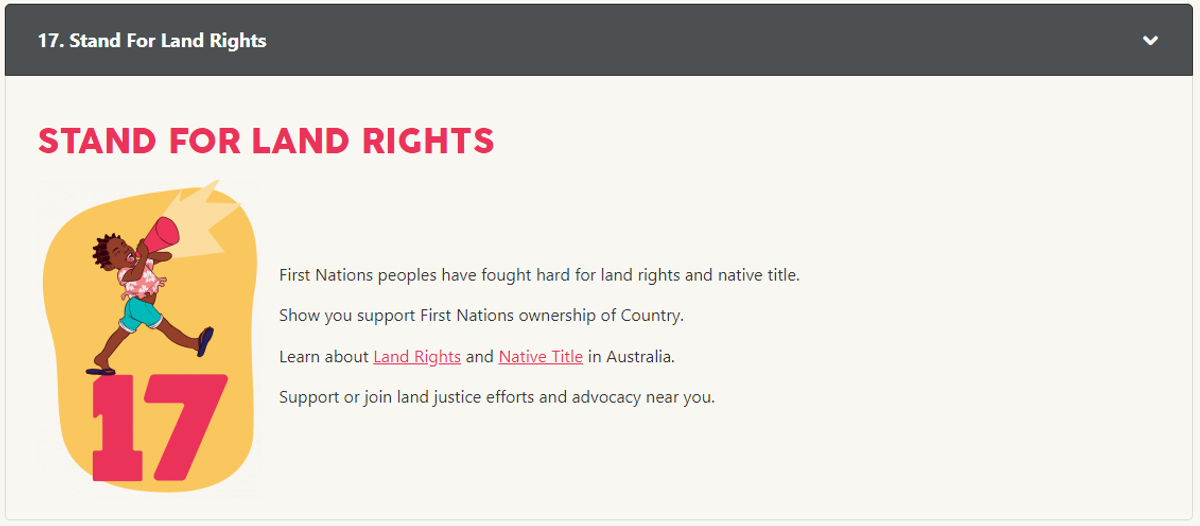Click the child's pink floral shirt
The width and height of the screenshot is (1200, 526).
coord(140,278)
